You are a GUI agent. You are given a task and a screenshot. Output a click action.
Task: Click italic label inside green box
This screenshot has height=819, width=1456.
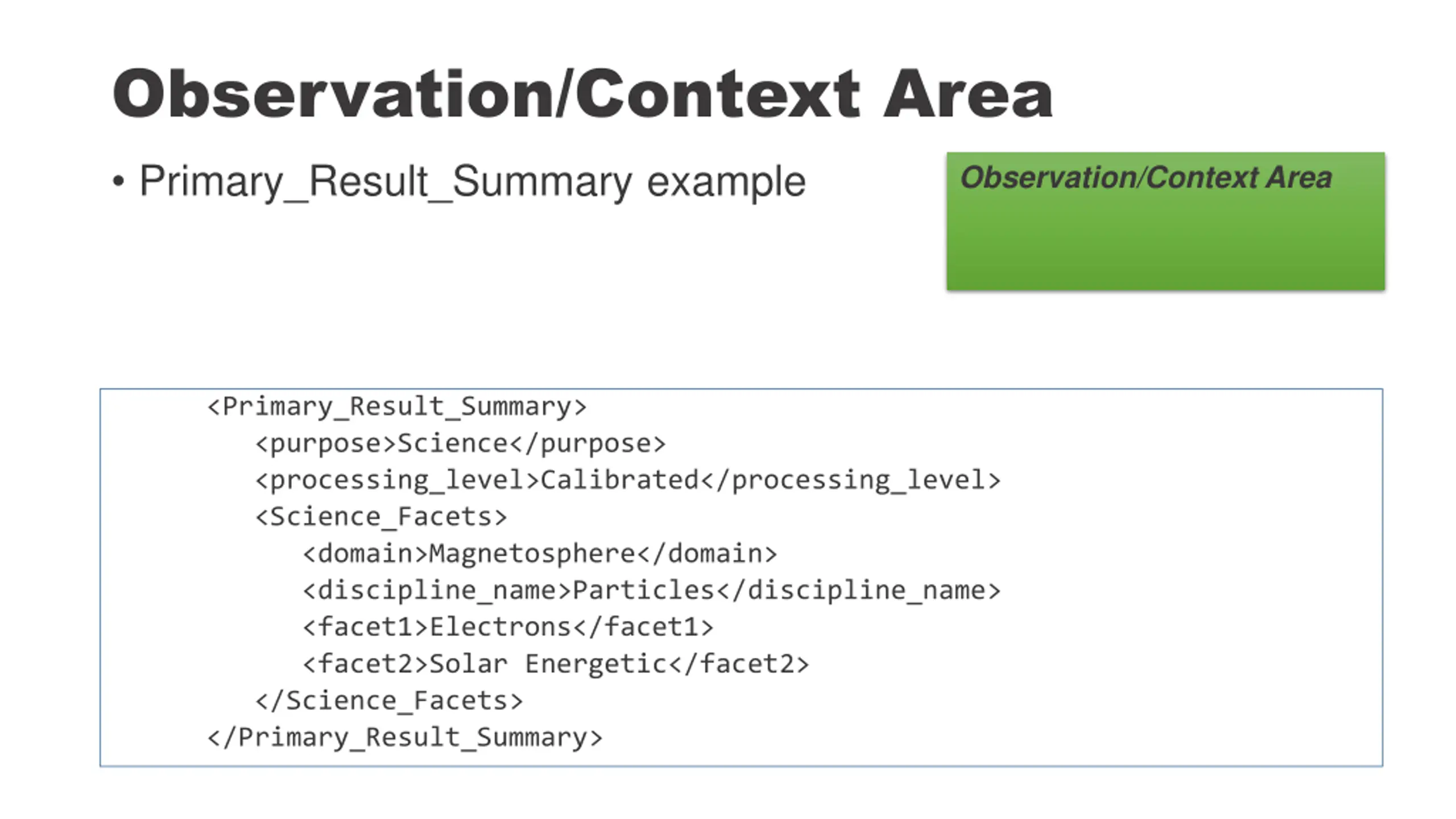[1146, 177]
